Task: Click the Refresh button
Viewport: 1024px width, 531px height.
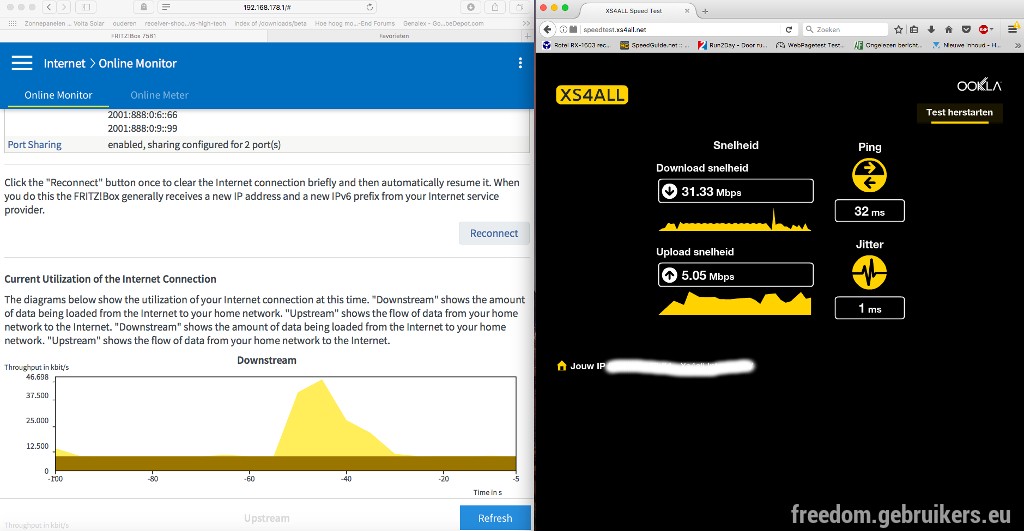Action: [495, 518]
